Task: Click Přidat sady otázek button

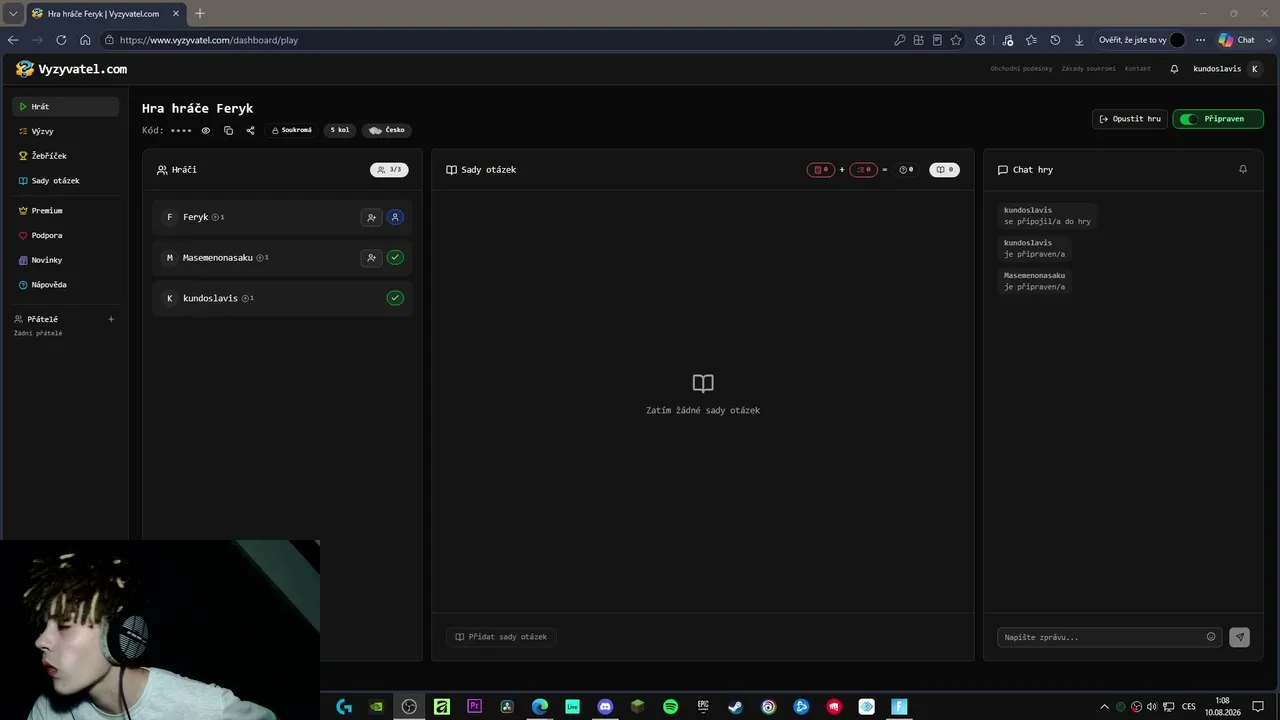Action: click(501, 637)
